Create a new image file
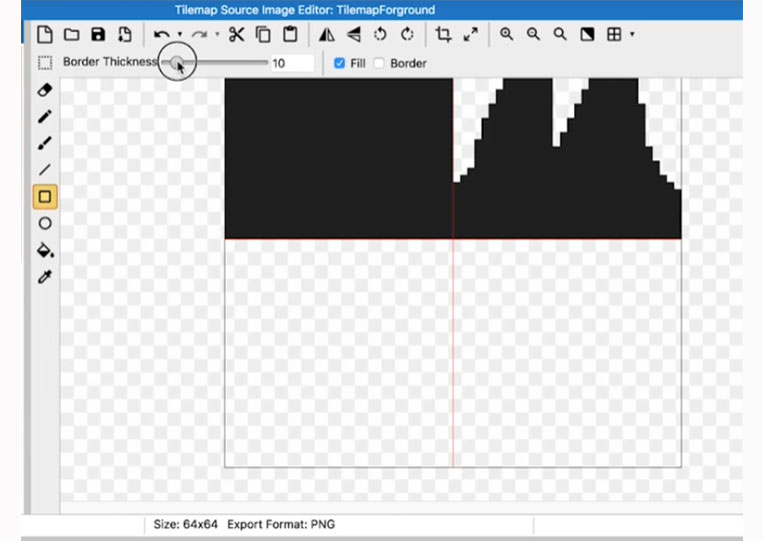 pyautogui.click(x=45, y=35)
